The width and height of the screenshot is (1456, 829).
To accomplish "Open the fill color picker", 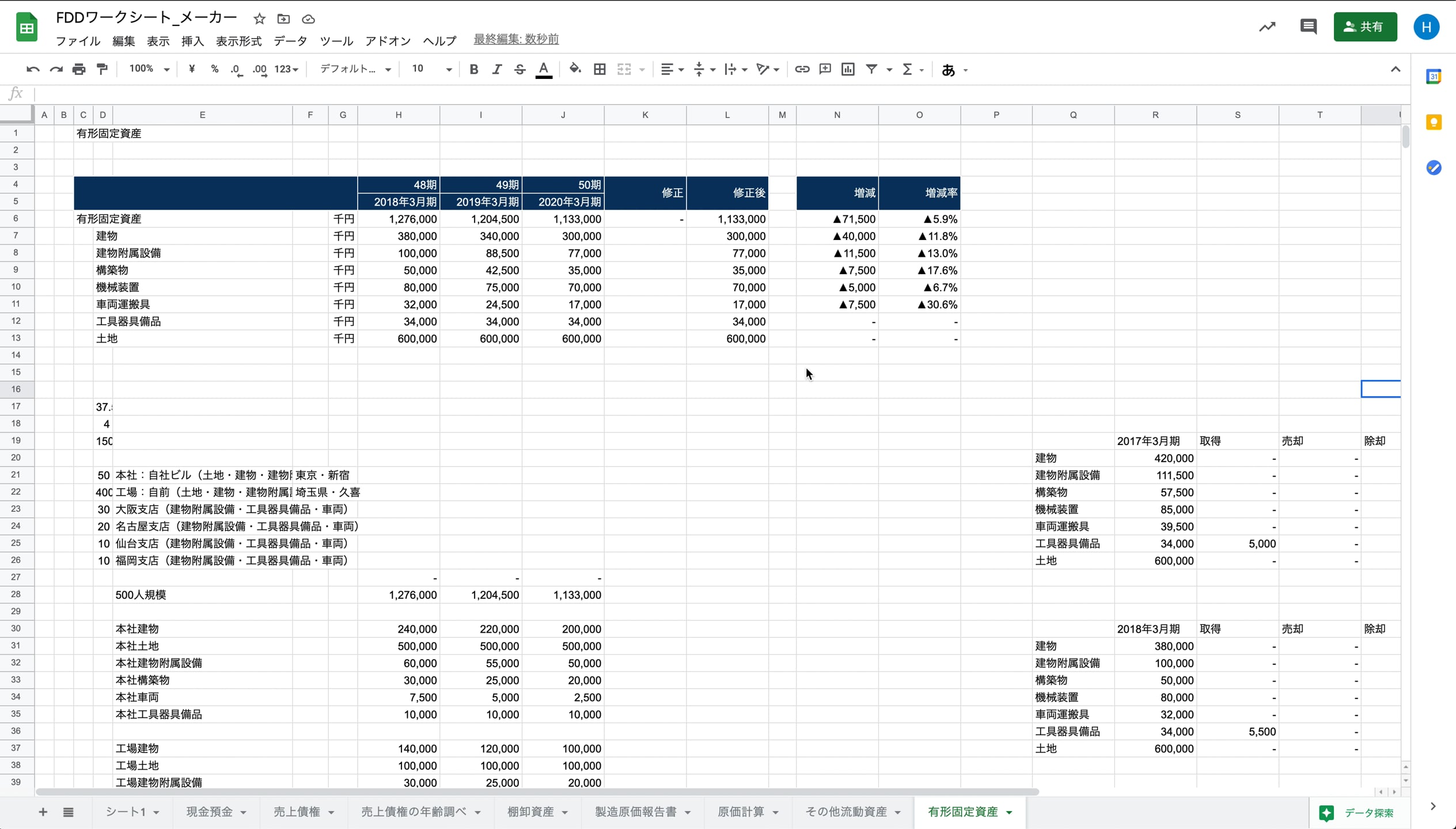I will click(x=575, y=70).
